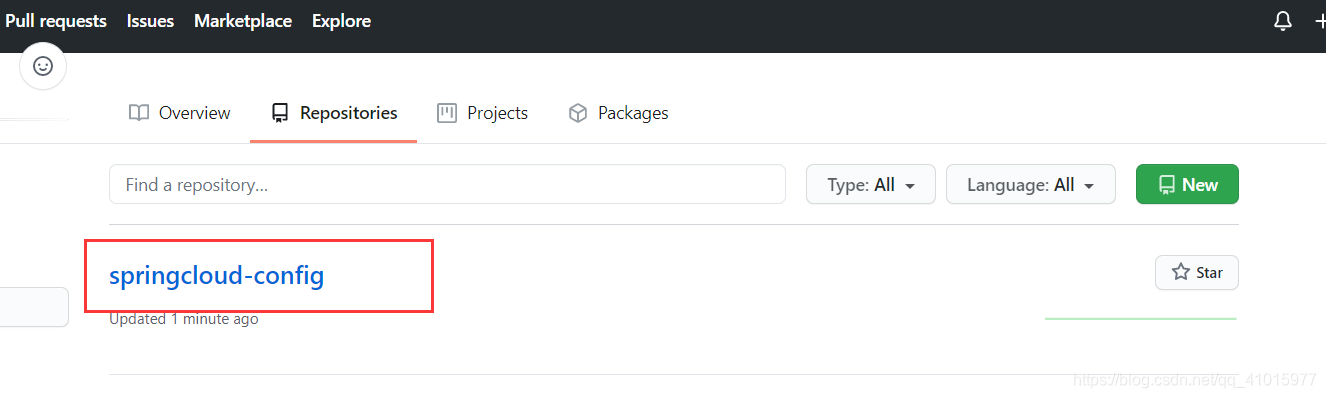Open Pull requests in top navigation
1326x398 pixels.
56,21
